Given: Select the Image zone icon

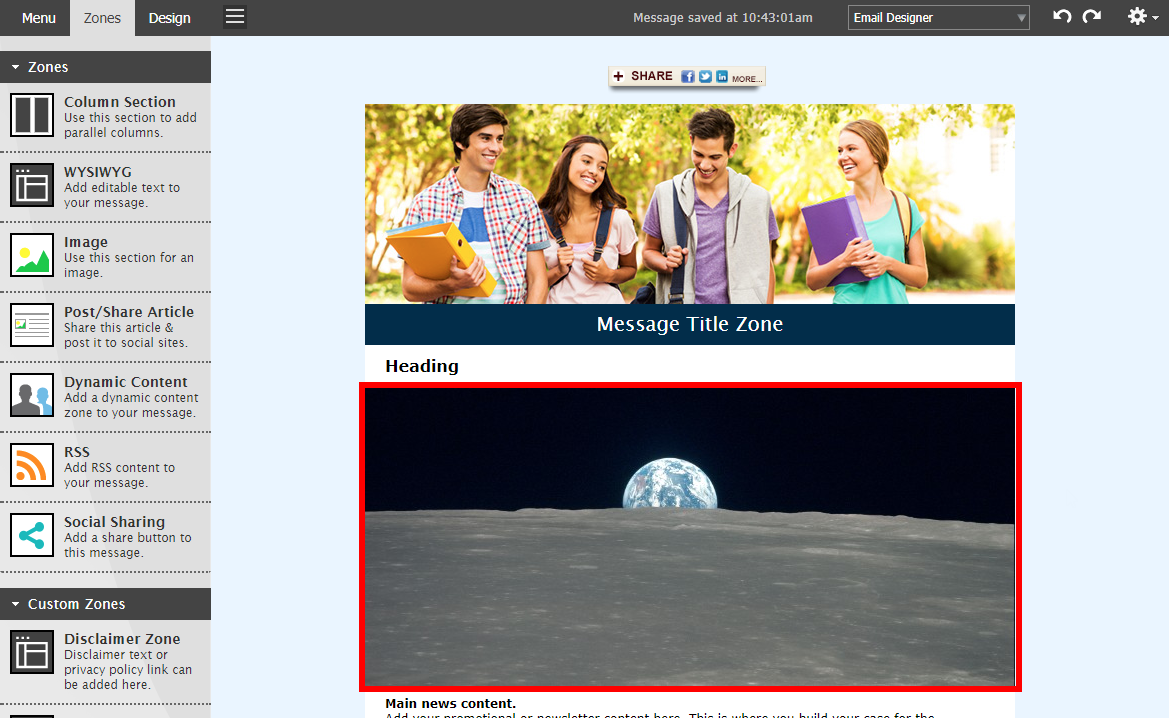Looking at the screenshot, I should tap(32, 256).
